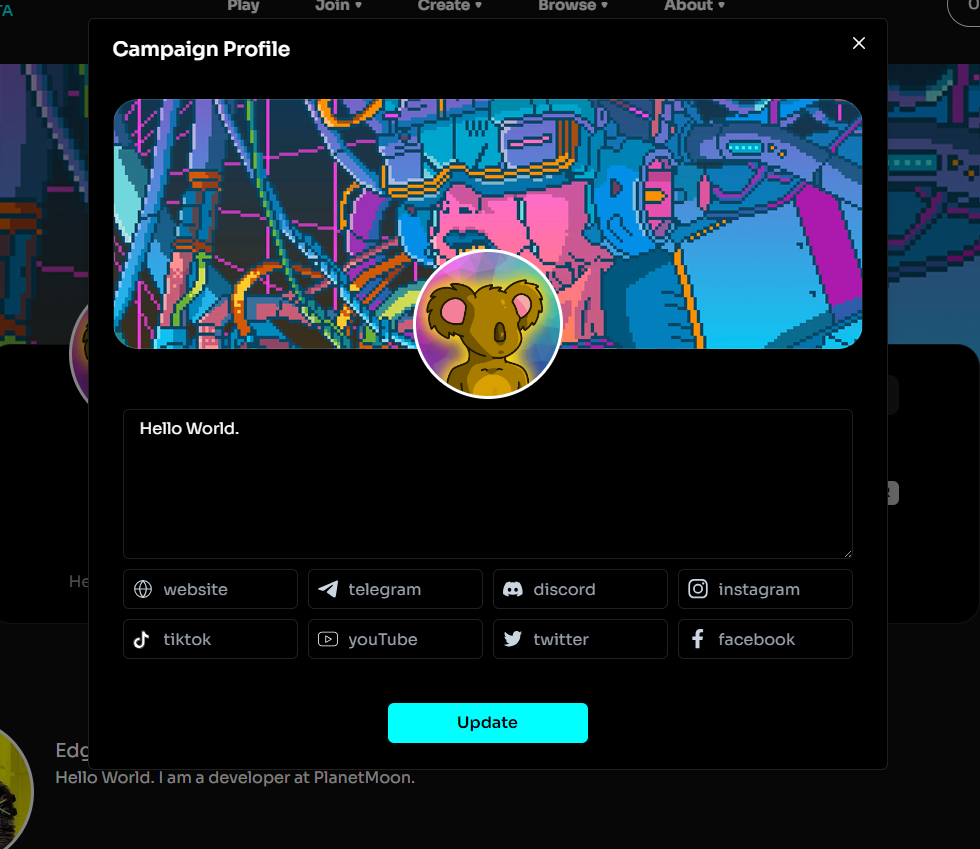Select the koala profile avatar
The image size is (980, 849).
(488, 324)
